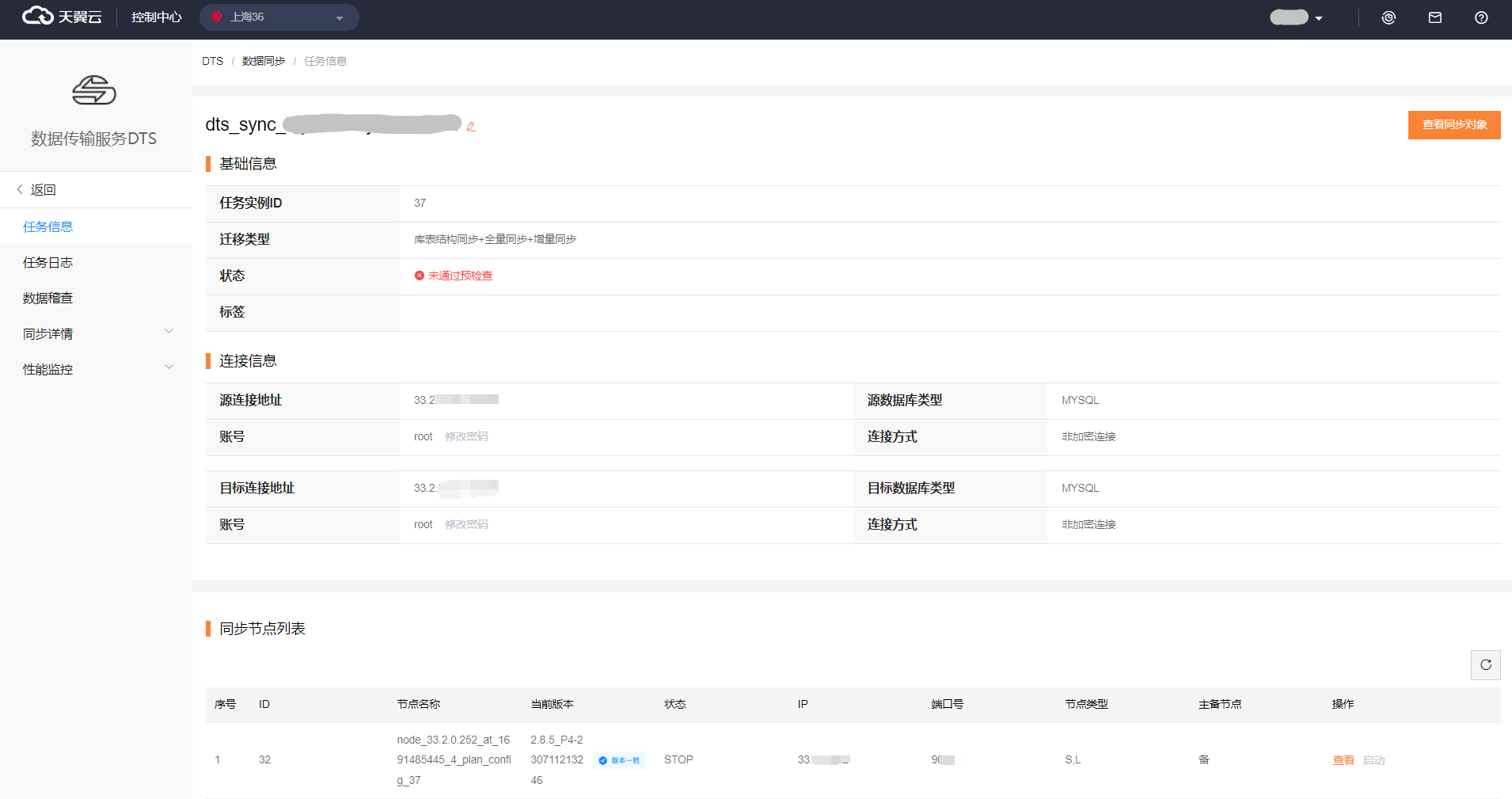
Task: Click the customer support headset icon
Action: click(x=1389, y=17)
